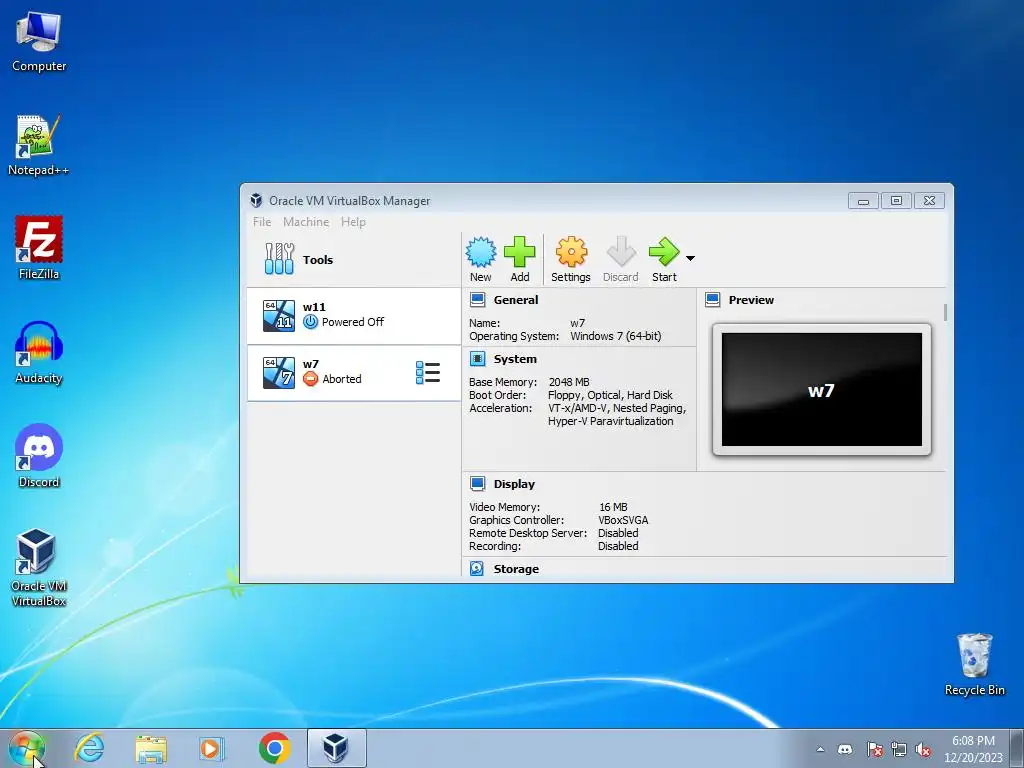Click the w11 machine OS icon
1024x768 pixels.
click(279, 316)
